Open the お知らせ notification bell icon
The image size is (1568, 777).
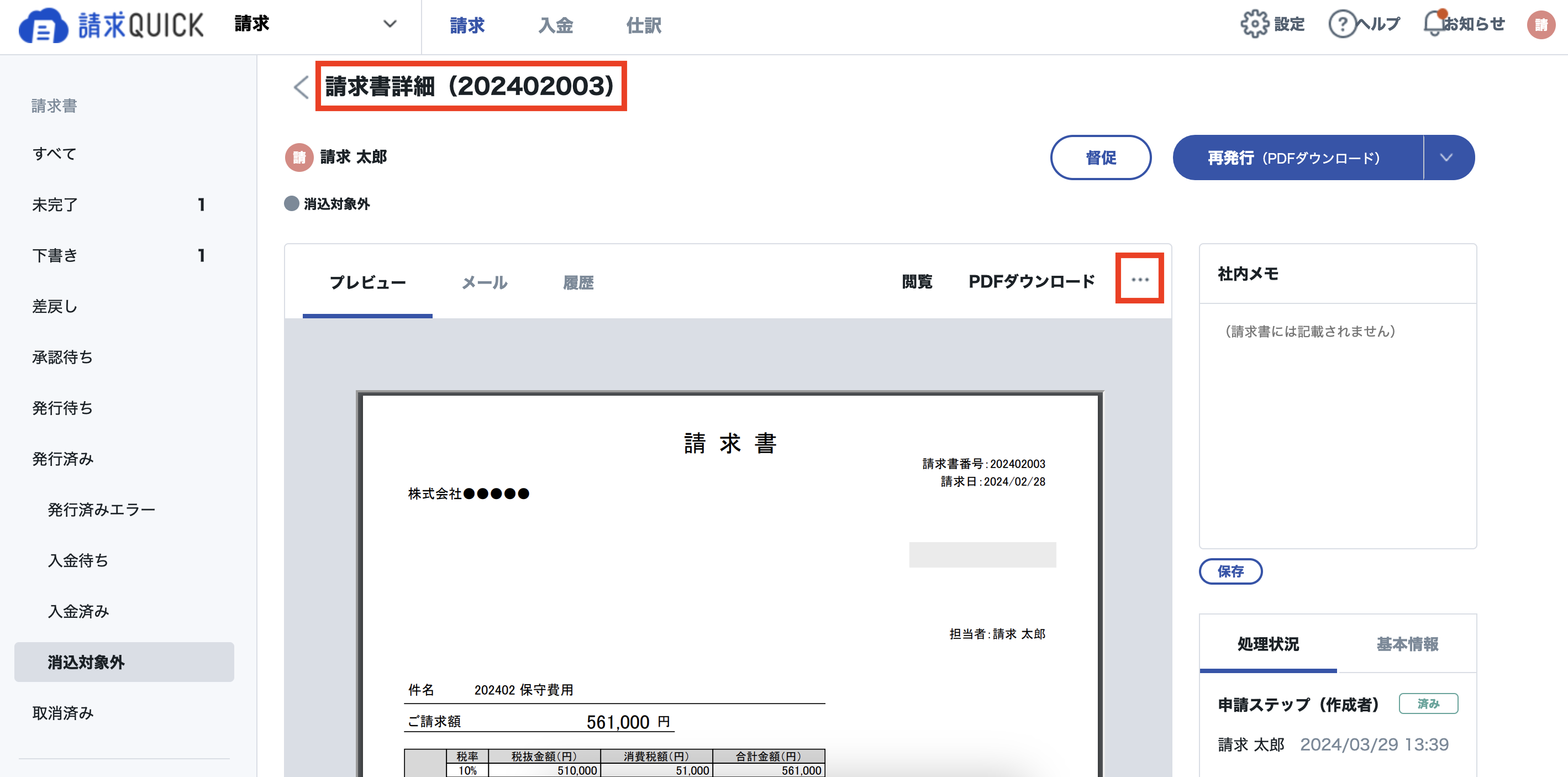coord(1435,24)
